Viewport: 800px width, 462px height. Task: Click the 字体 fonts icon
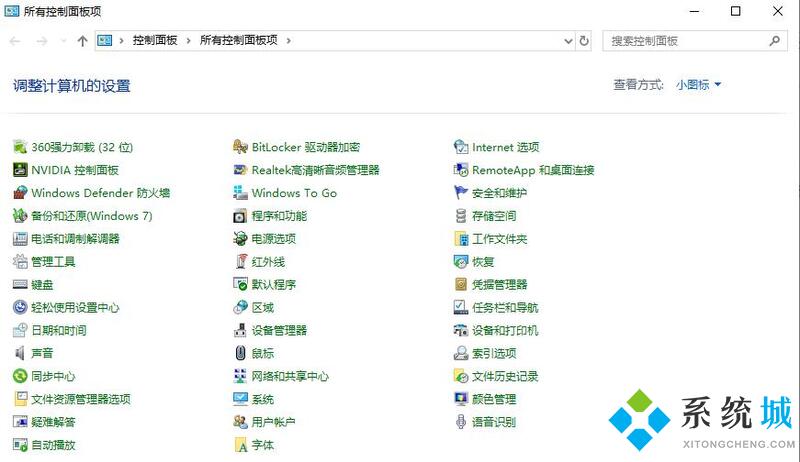point(240,445)
